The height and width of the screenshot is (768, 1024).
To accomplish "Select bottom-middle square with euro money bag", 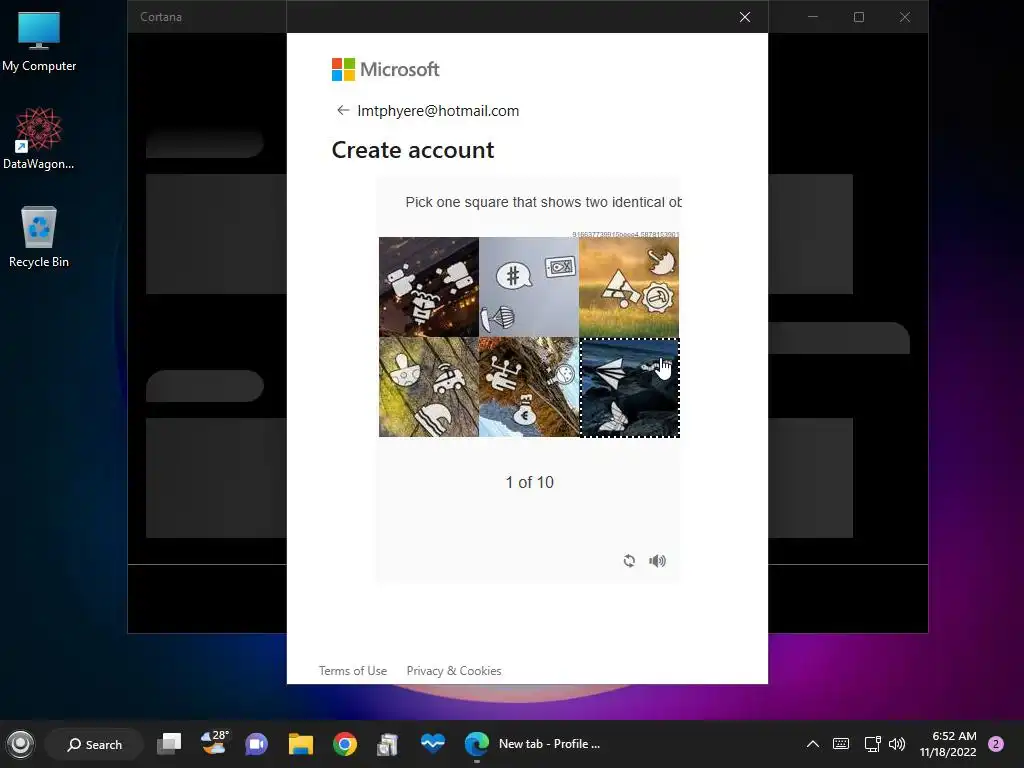I will coord(529,387).
